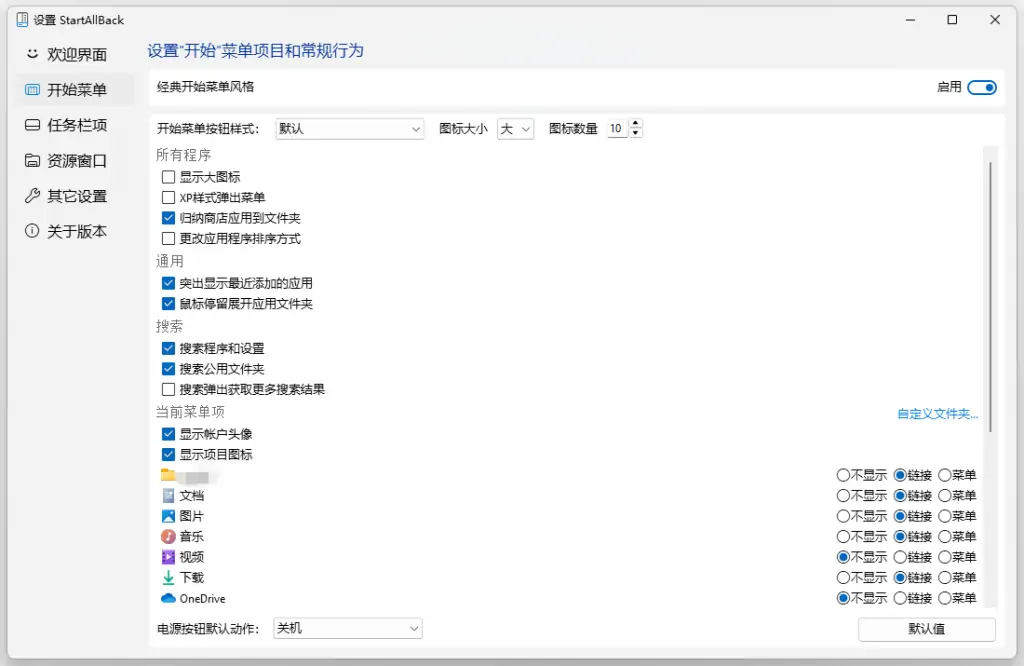
Task: Click the 视频 item icon
Action: click(x=168, y=557)
